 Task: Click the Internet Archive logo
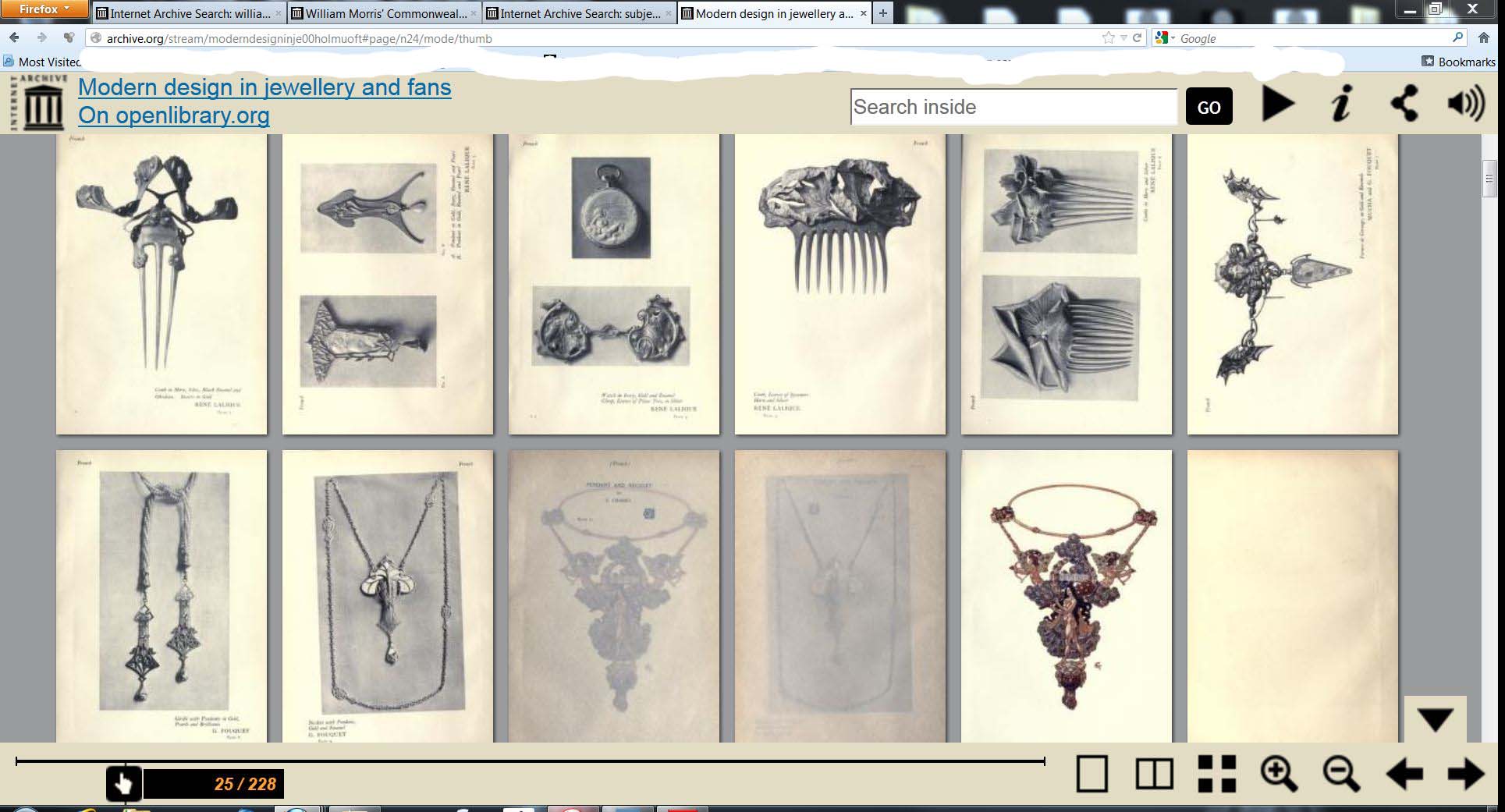pos(37,102)
